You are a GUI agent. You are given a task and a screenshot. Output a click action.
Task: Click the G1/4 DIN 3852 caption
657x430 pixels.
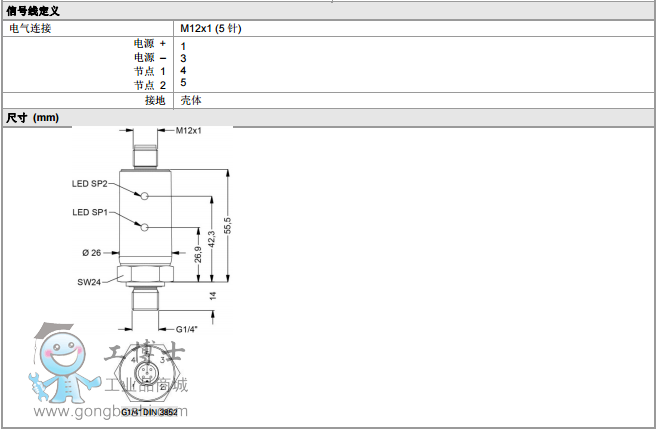click(148, 412)
